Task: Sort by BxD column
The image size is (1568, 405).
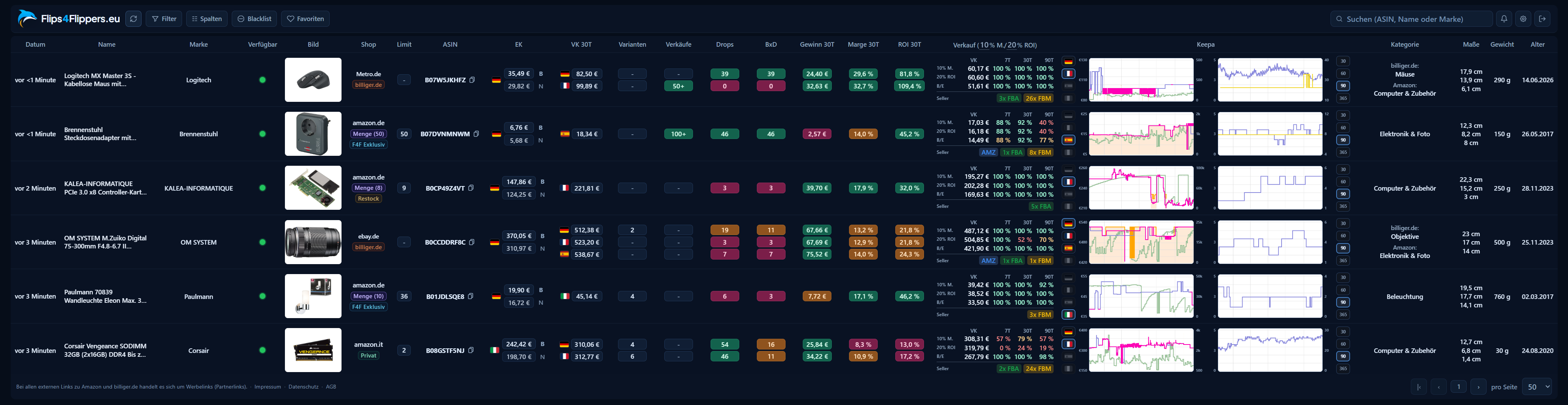Action: [771, 44]
